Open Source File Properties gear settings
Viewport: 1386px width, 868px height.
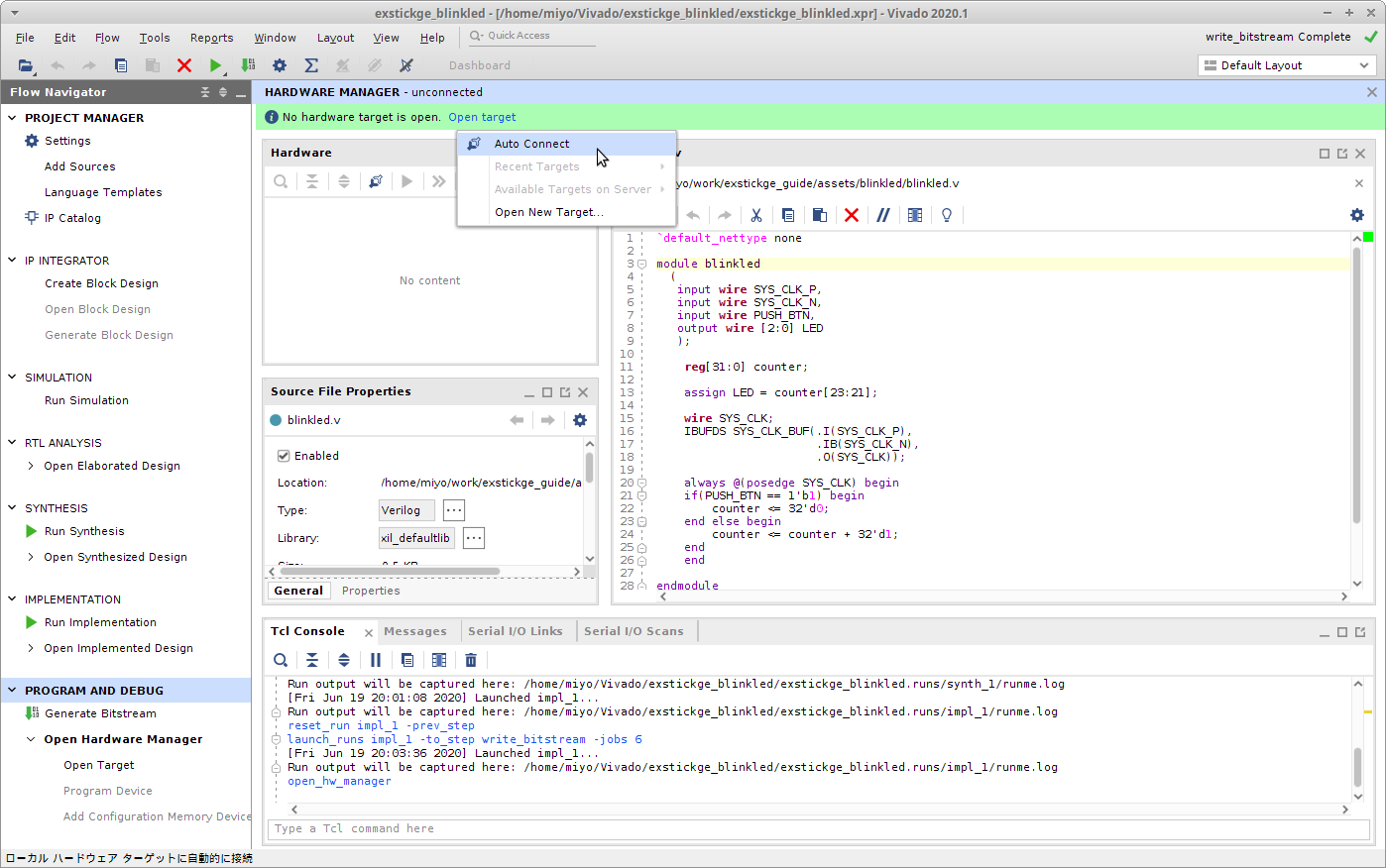tap(580, 420)
